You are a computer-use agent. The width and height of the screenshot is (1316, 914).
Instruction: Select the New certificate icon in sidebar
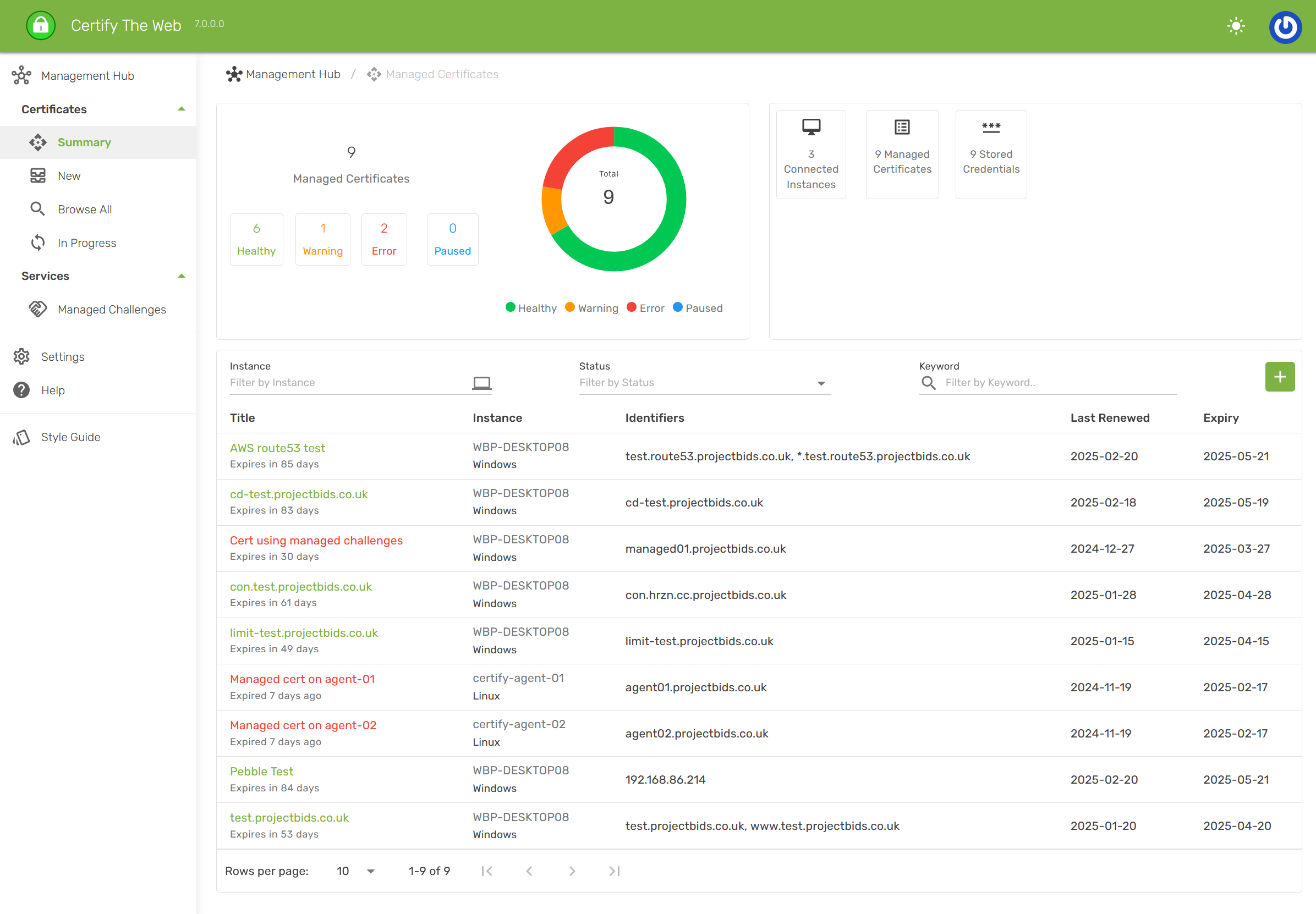click(37, 175)
